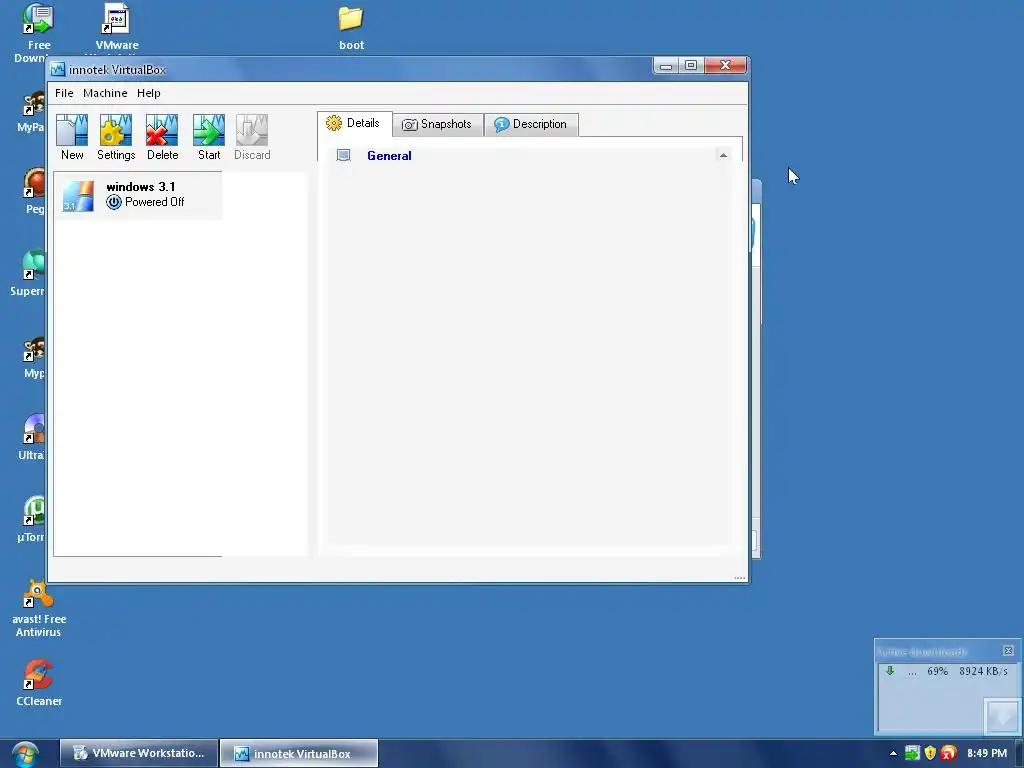Close the download speed widget
The image size is (1024, 768).
pyautogui.click(x=1008, y=650)
